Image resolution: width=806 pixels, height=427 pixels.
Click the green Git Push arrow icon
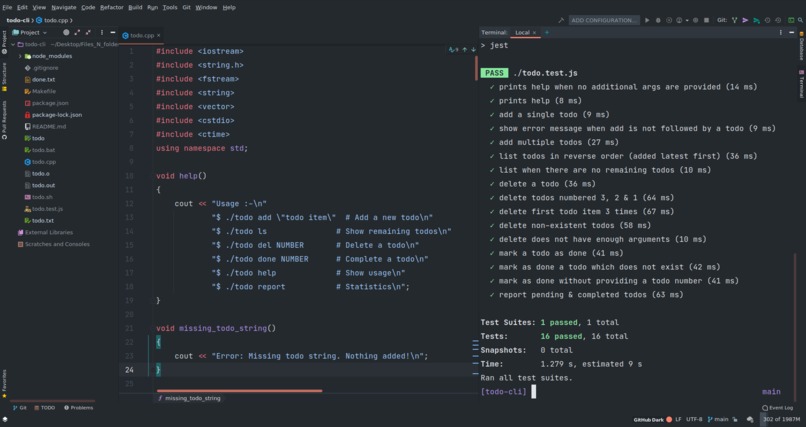point(756,21)
